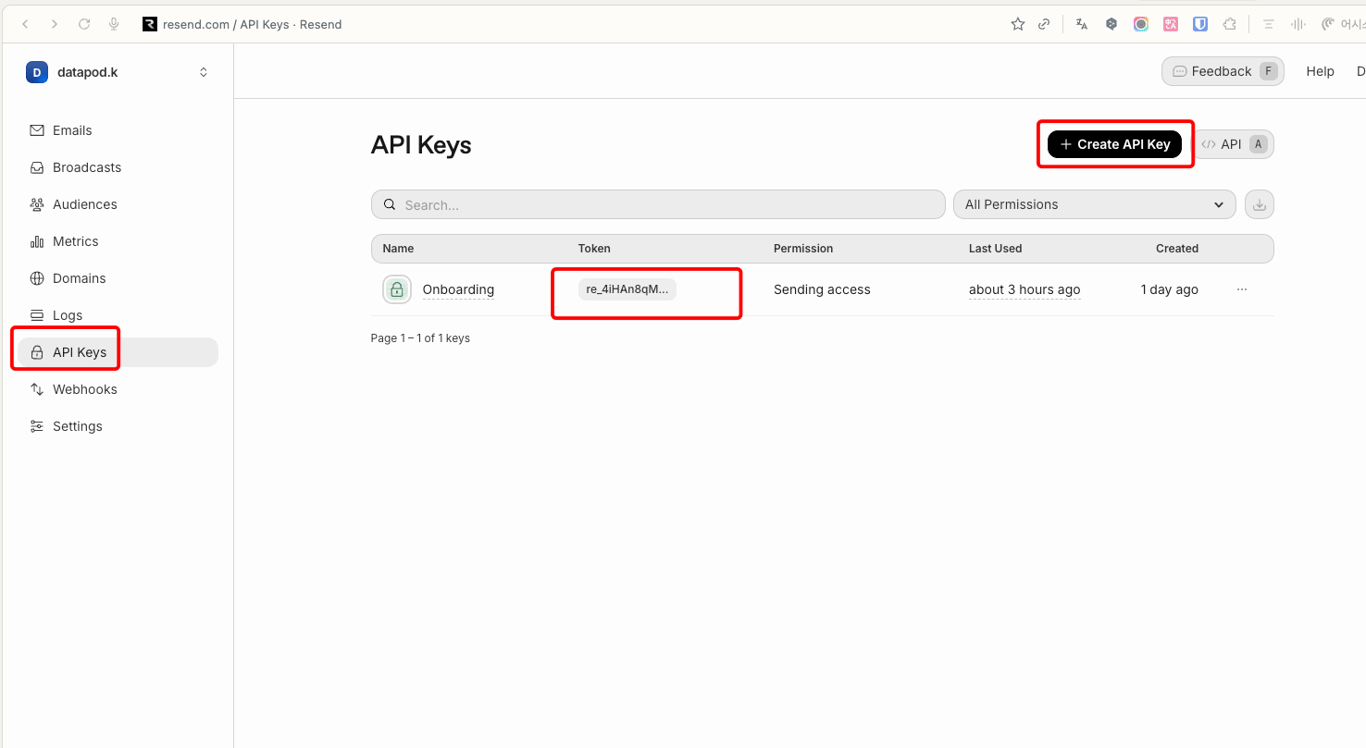Viewport: 1366px width, 748px height.
Task: Go back with the browser back arrow
Action: [25, 24]
